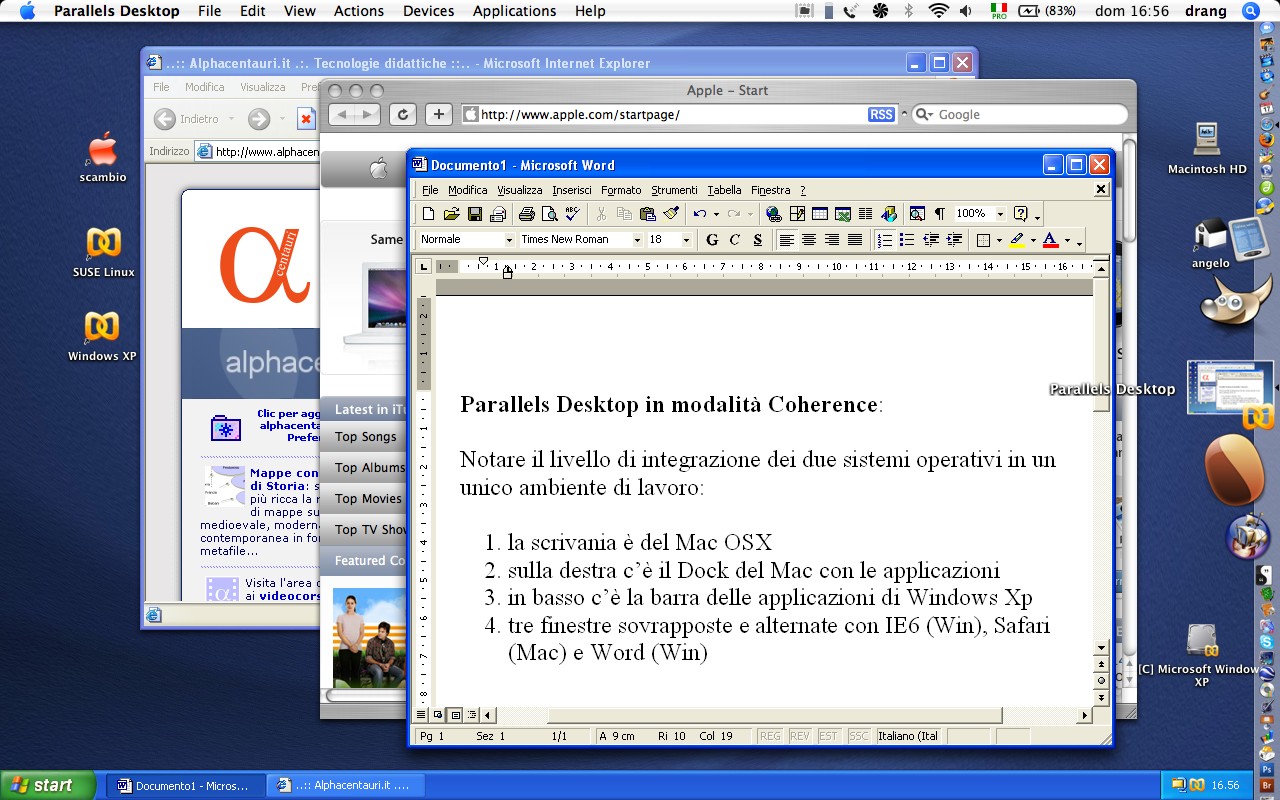Toggle bulleted list in Word
The image size is (1280, 800).
(907, 240)
